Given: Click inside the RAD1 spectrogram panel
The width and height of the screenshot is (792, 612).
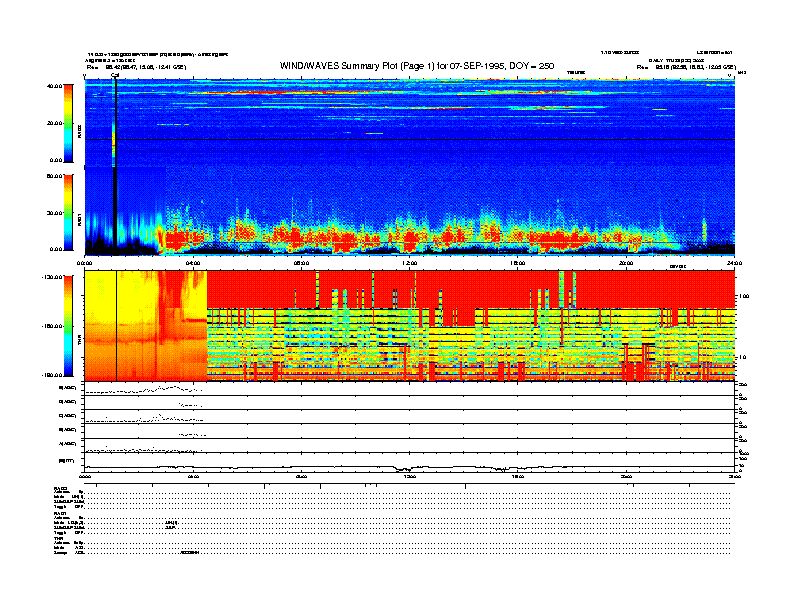Looking at the screenshot, I should 409,211.
